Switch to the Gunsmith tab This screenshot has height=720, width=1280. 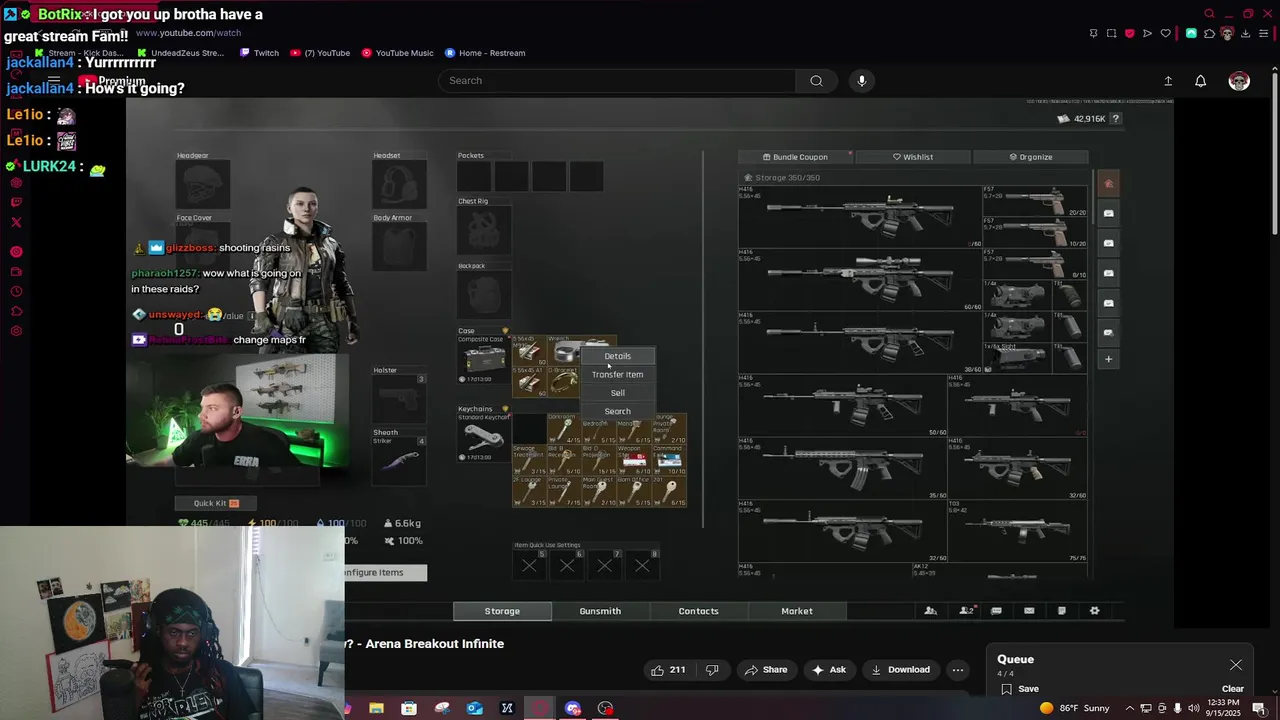600,611
